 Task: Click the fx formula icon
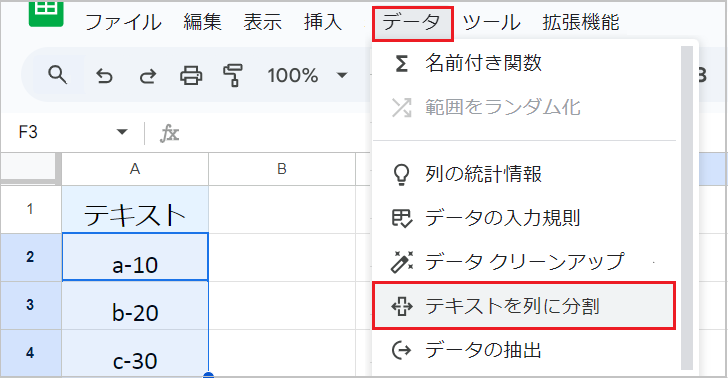tap(169, 133)
